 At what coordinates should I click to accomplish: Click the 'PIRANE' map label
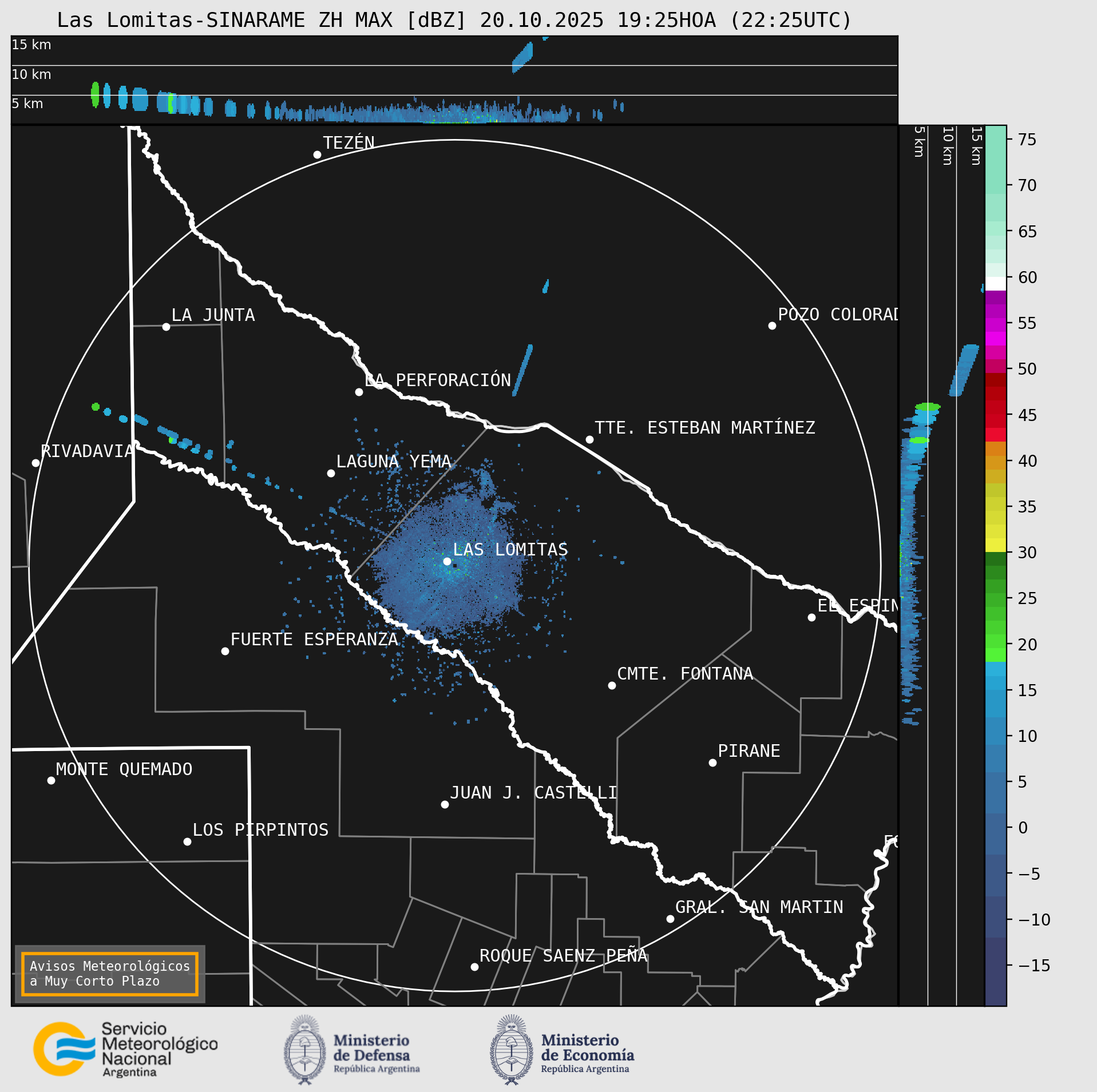[x=749, y=750]
